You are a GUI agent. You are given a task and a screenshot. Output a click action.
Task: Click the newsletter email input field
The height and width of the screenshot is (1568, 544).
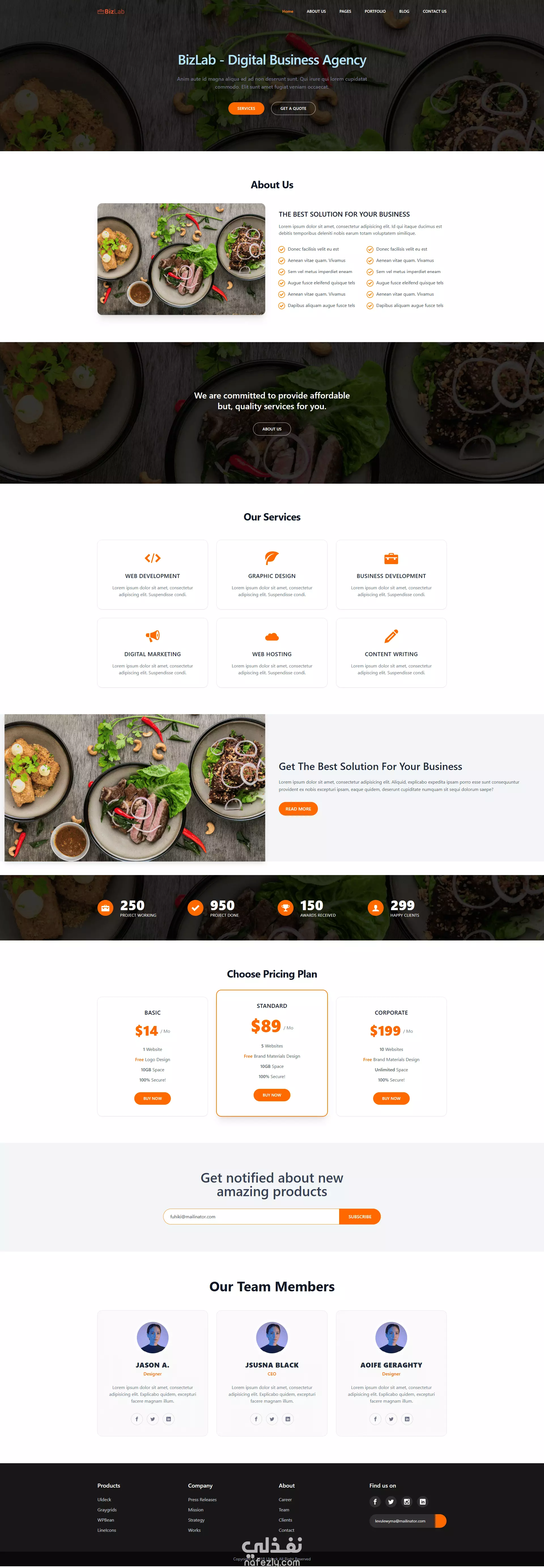[251, 1217]
